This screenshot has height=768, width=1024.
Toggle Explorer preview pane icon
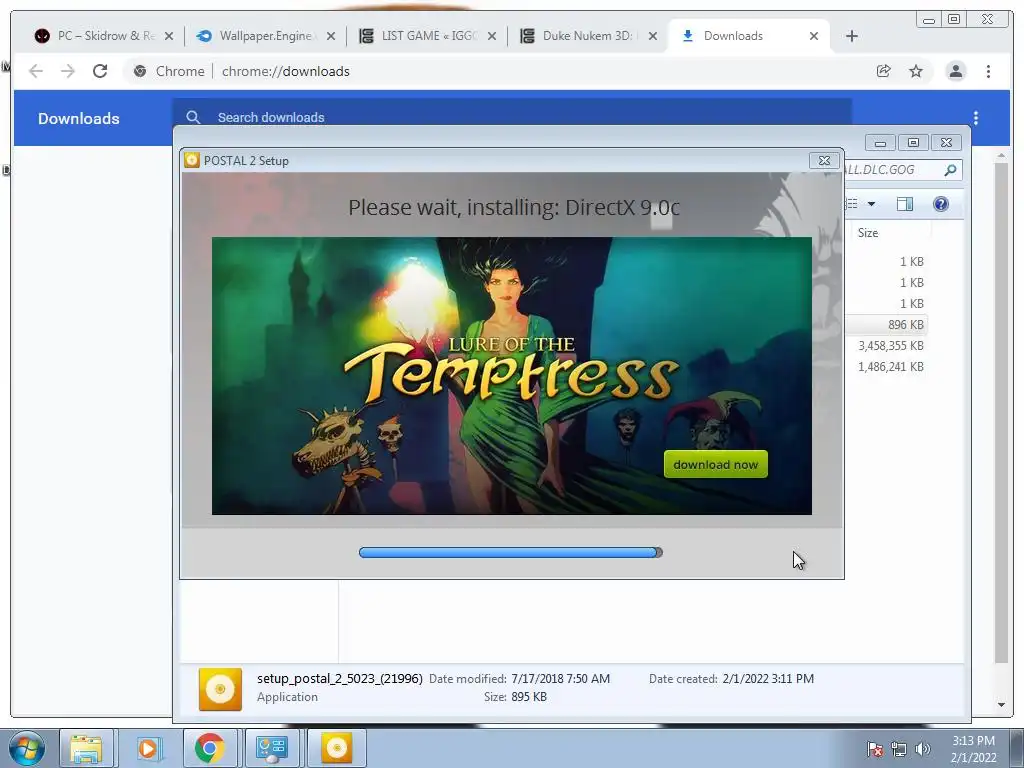point(904,204)
